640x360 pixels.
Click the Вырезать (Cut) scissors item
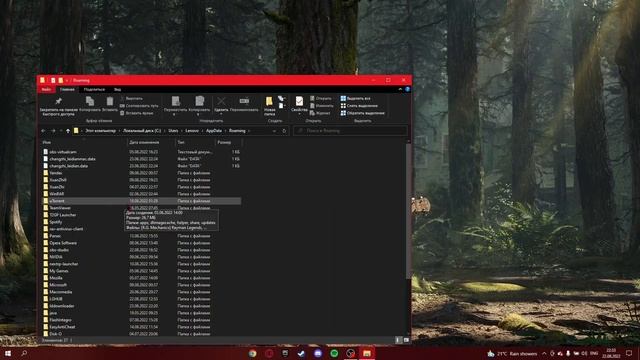[131, 99]
